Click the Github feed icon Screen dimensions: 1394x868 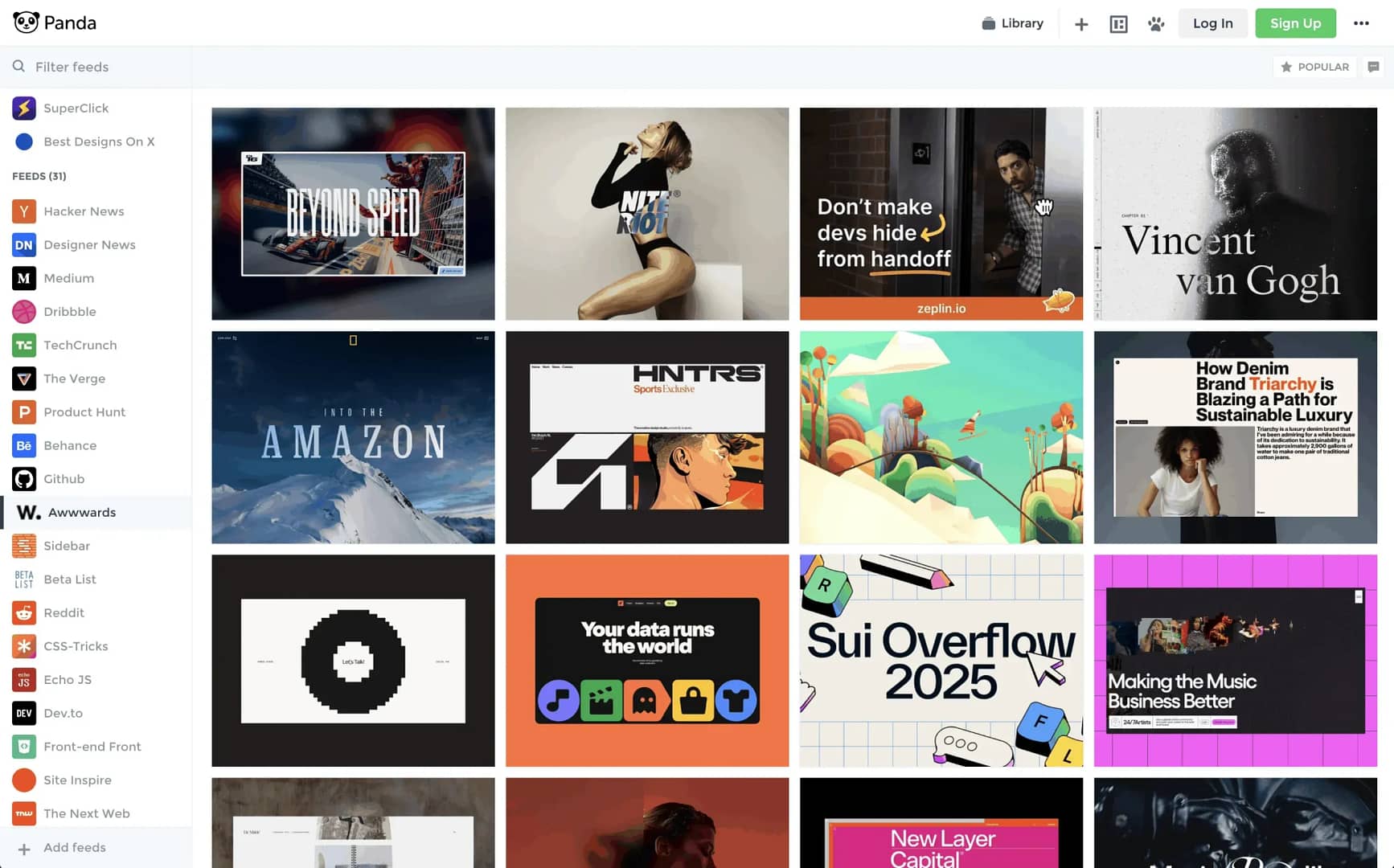[24, 479]
